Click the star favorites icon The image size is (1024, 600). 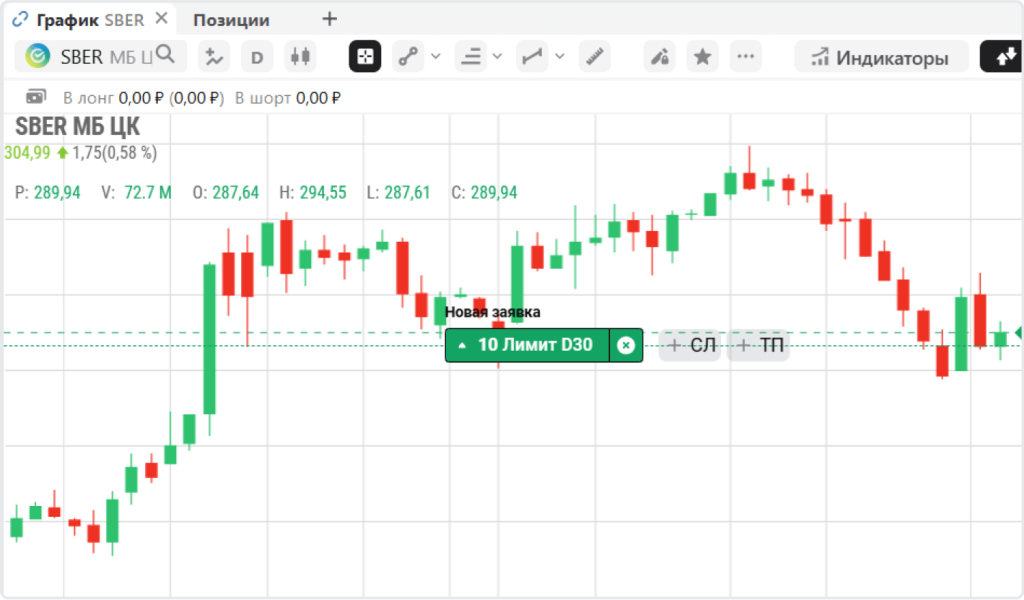[x=703, y=57]
